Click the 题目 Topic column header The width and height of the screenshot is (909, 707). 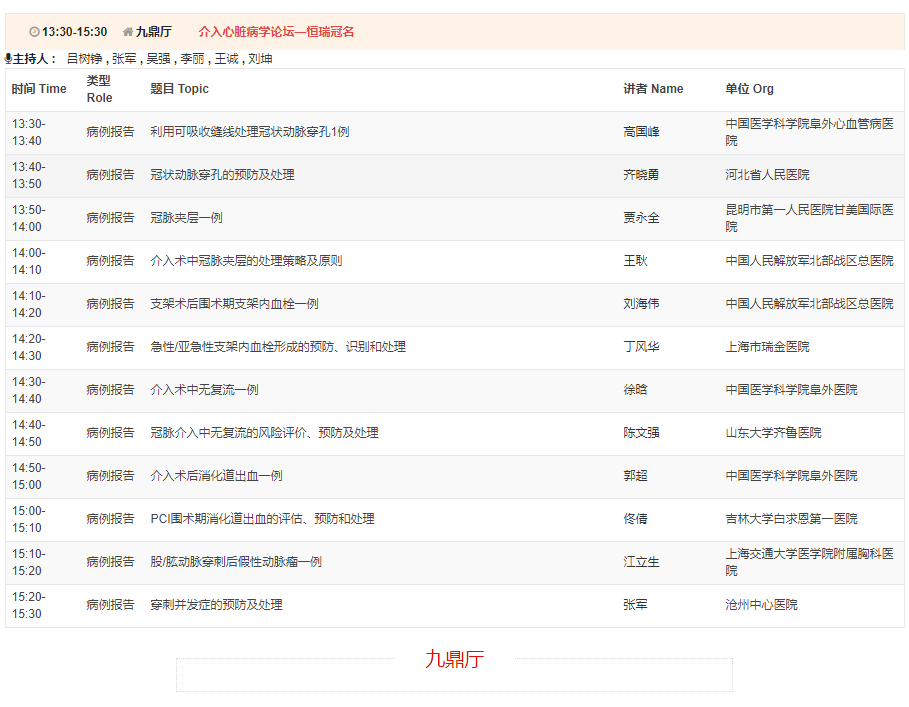[179, 89]
